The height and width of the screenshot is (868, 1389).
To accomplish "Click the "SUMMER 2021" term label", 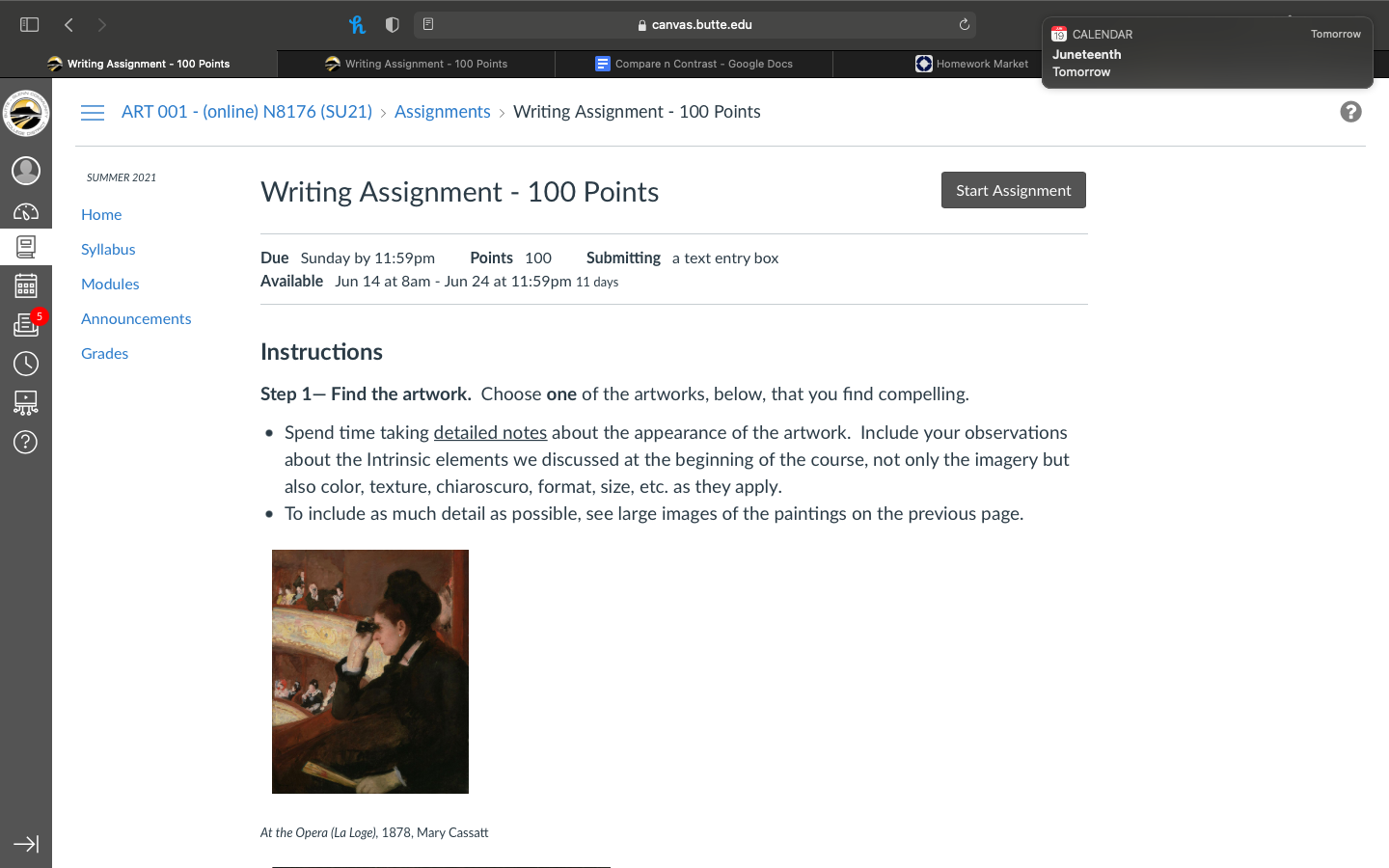I will point(122,177).
